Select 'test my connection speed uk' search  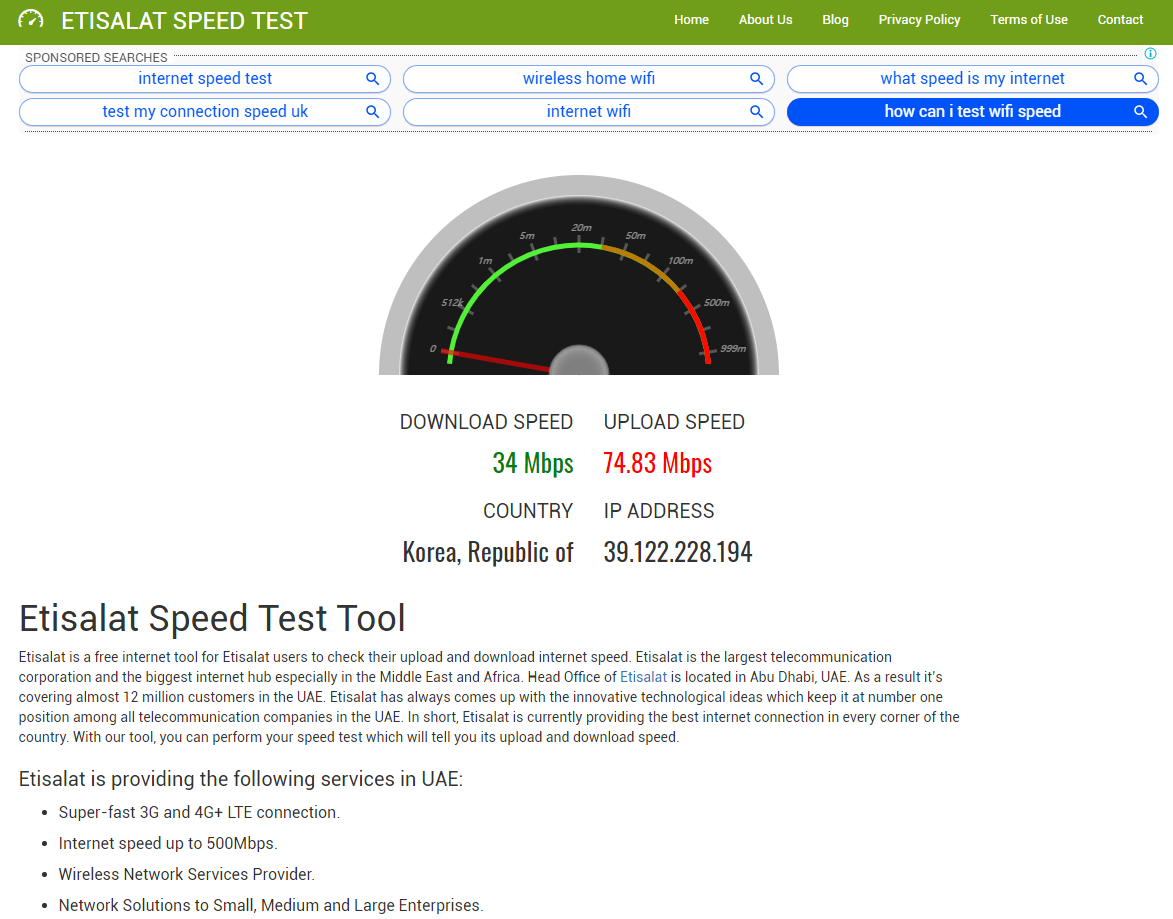coord(205,112)
